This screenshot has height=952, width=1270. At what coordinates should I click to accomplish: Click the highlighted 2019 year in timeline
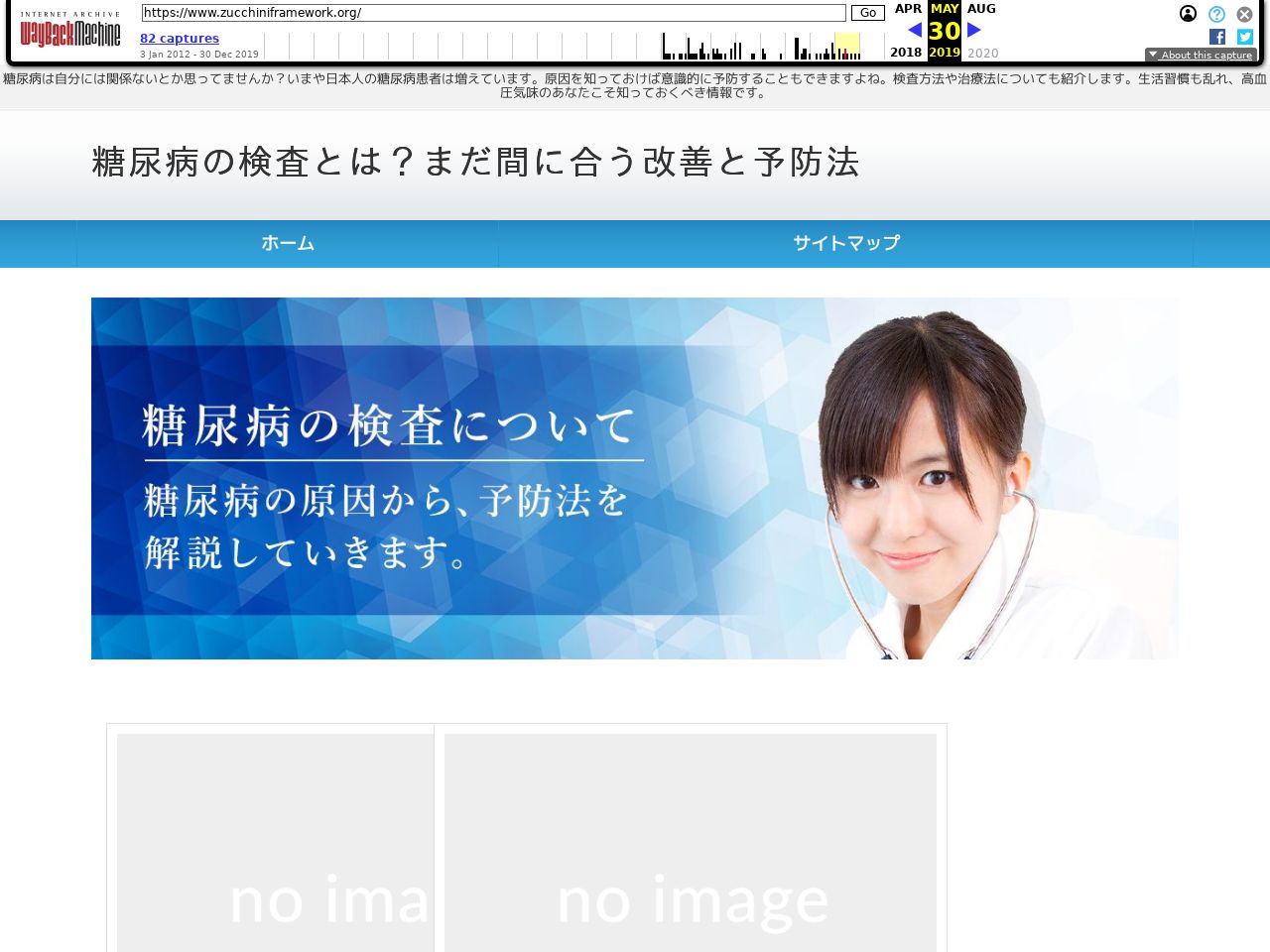tap(945, 53)
